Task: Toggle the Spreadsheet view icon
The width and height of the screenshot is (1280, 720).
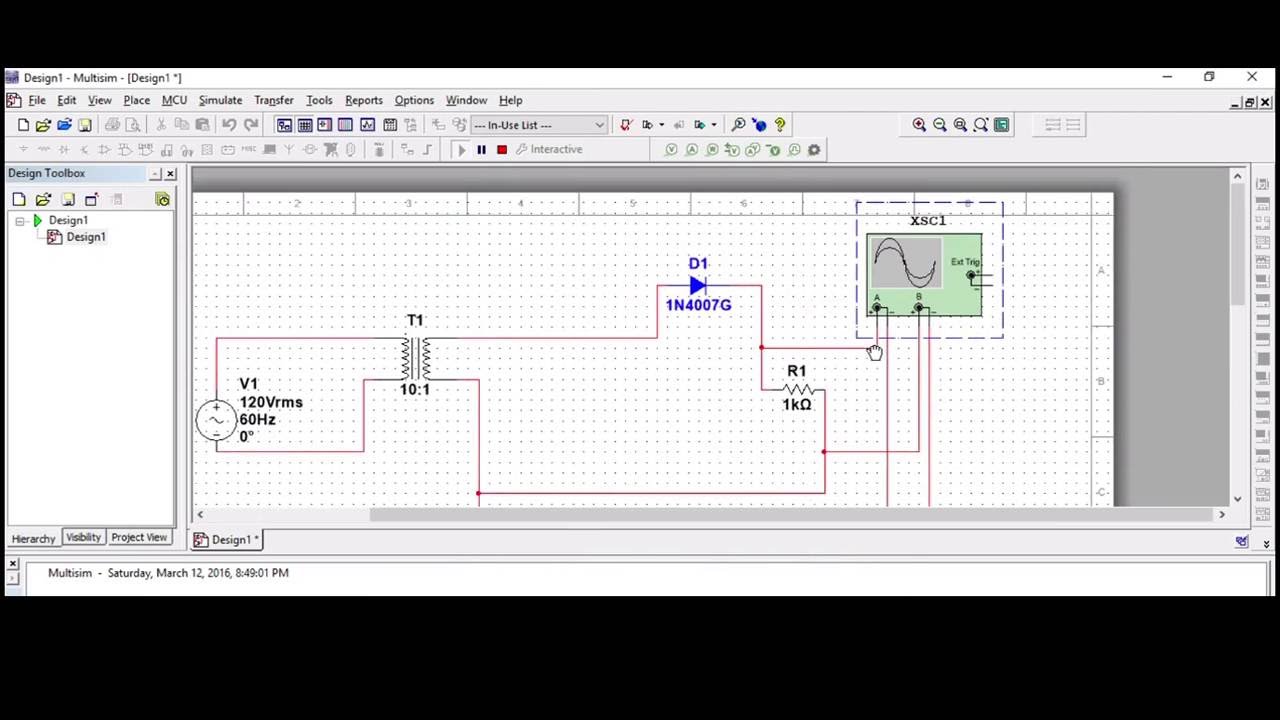Action: tap(305, 125)
